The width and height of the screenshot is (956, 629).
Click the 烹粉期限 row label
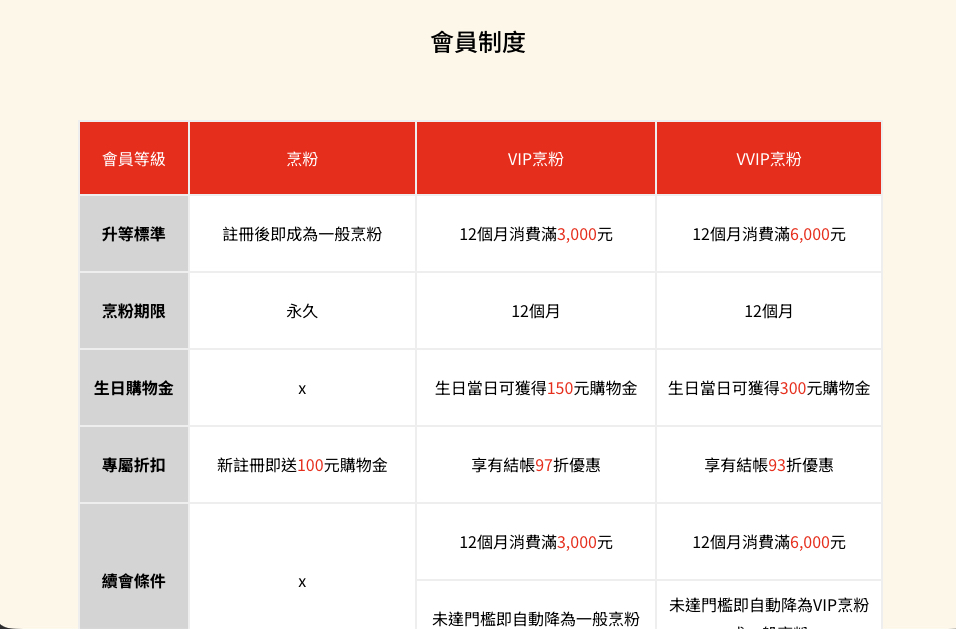coord(134,311)
